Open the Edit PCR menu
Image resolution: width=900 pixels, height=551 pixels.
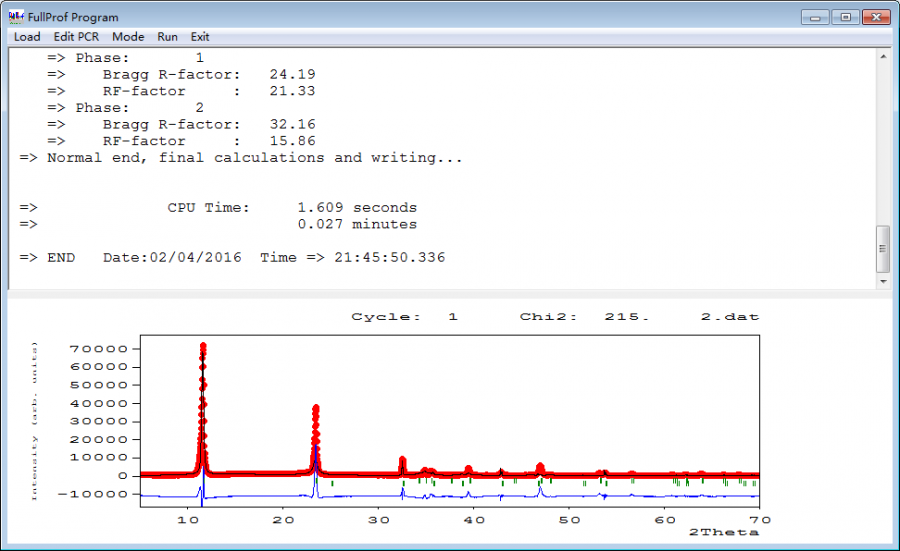[x=76, y=37]
